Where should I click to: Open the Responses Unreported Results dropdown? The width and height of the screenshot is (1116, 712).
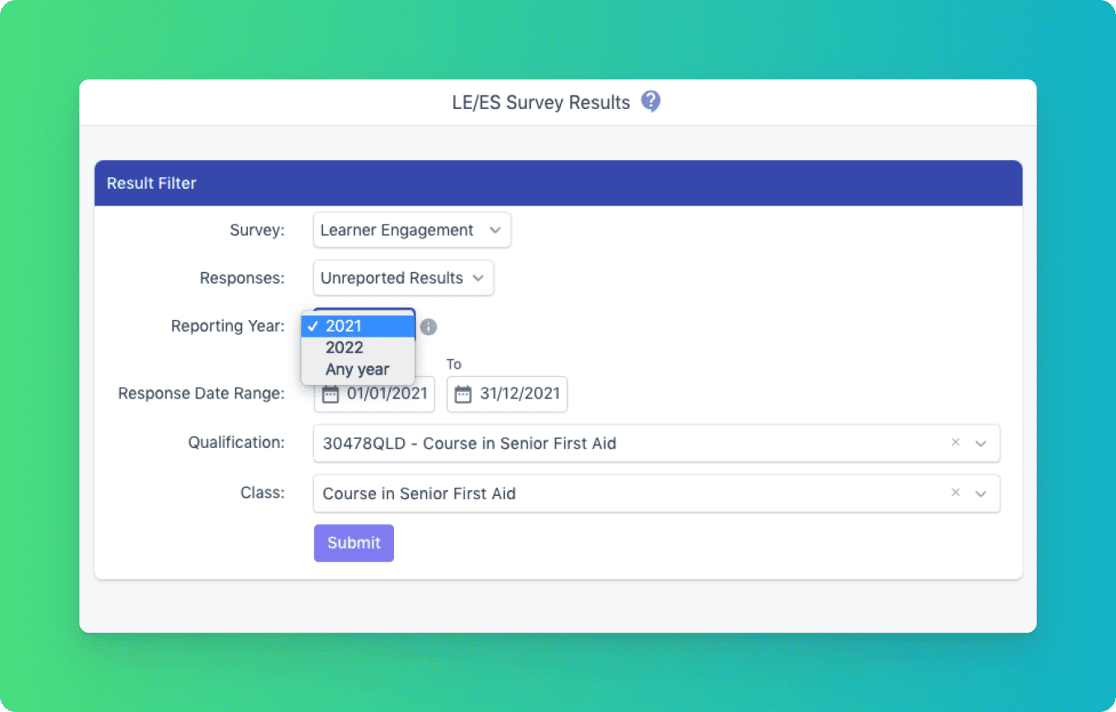coord(403,278)
